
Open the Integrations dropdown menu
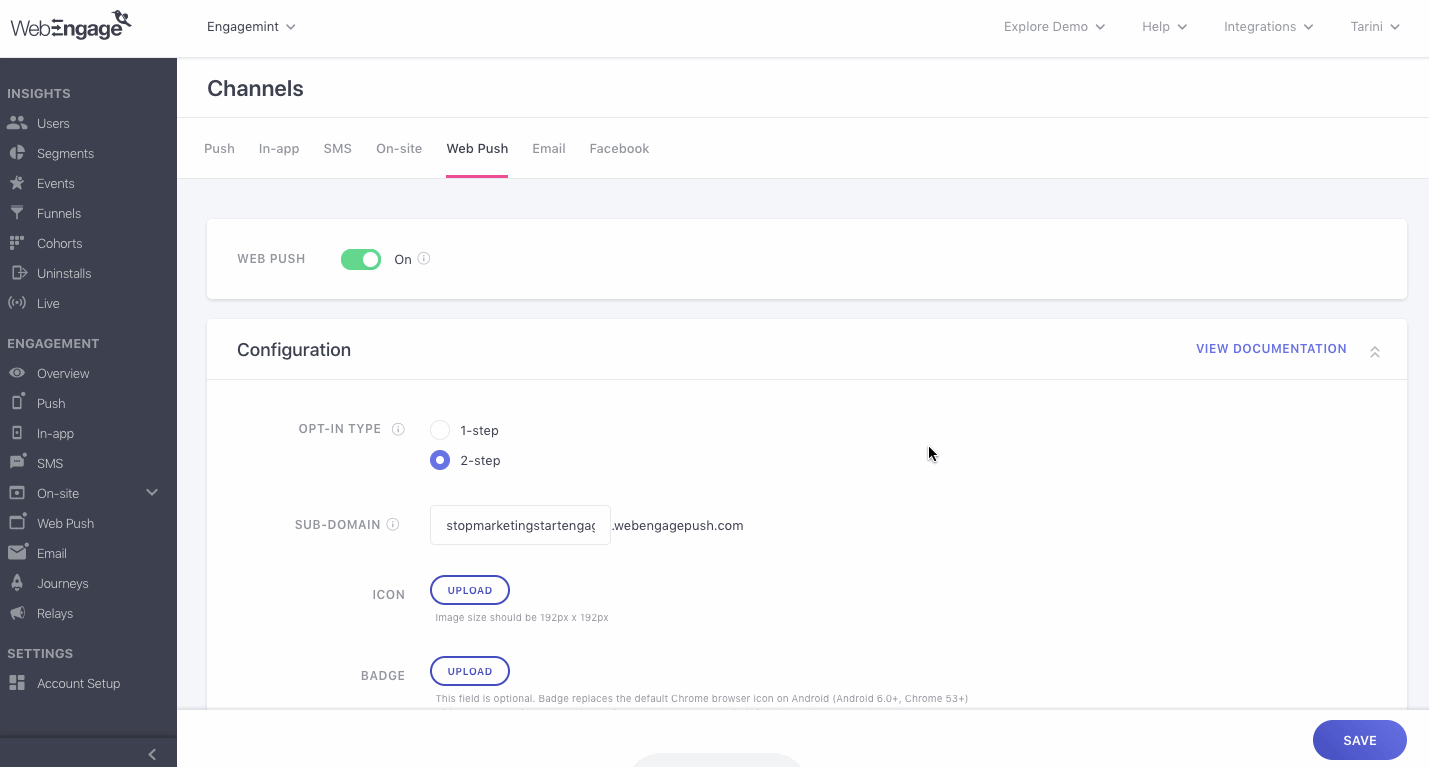pyautogui.click(x=1268, y=27)
